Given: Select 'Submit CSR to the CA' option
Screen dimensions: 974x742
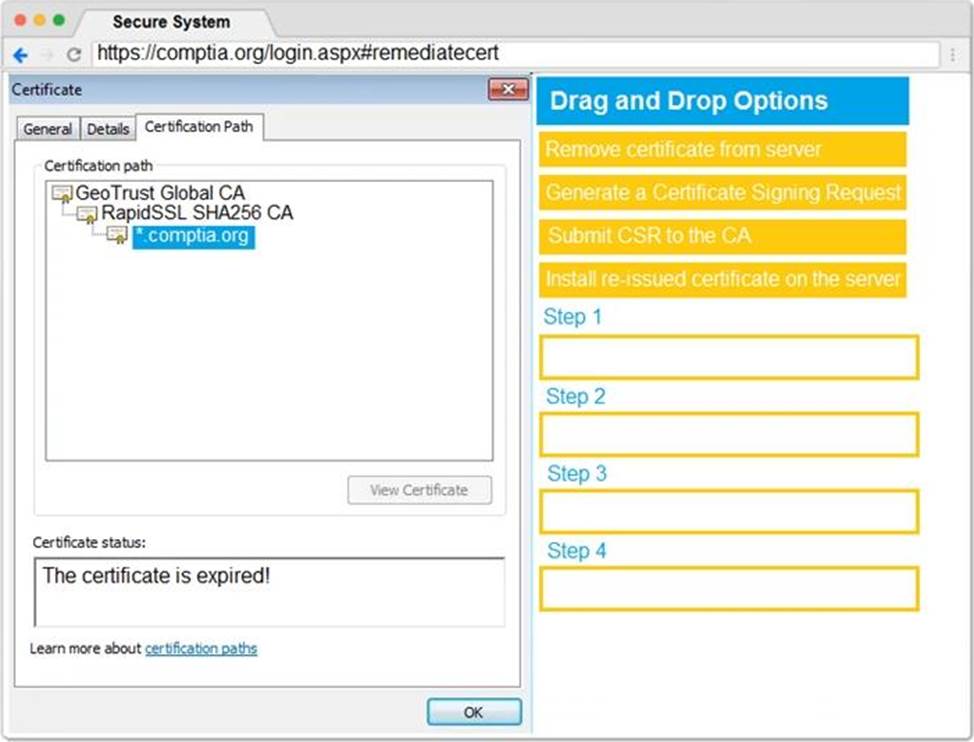Looking at the screenshot, I should coord(722,237).
